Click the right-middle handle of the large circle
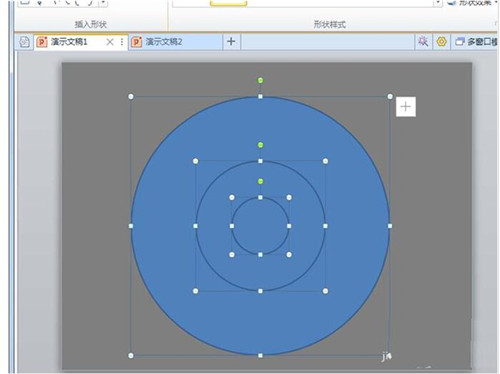The width and height of the screenshot is (500, 374). pyautogui.click(x=390, y=226)
